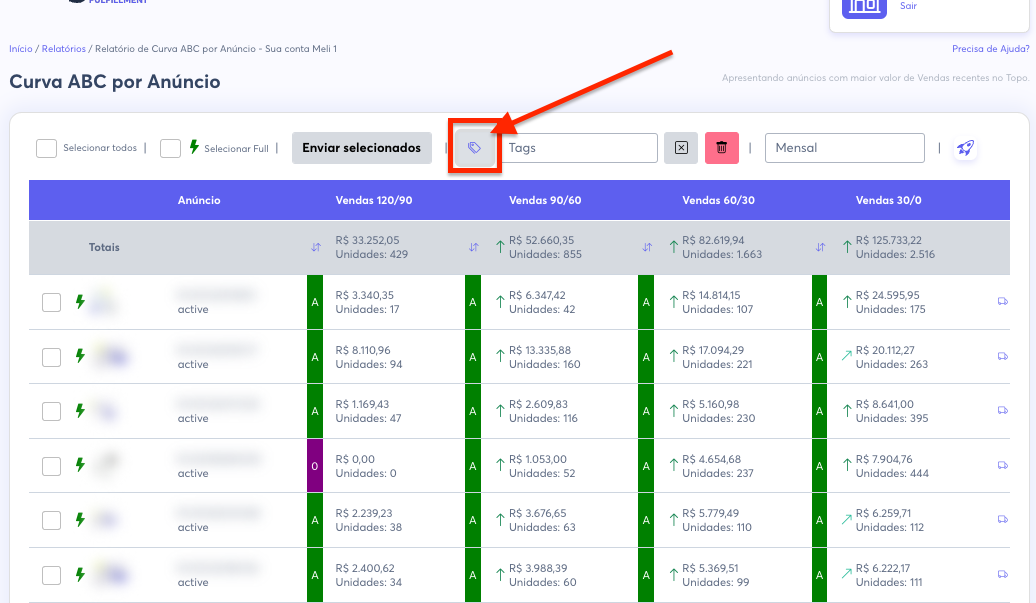1036x603 pixels.
Task: Sort the Vendas 60/30 column totals
Action: (647, 247)
